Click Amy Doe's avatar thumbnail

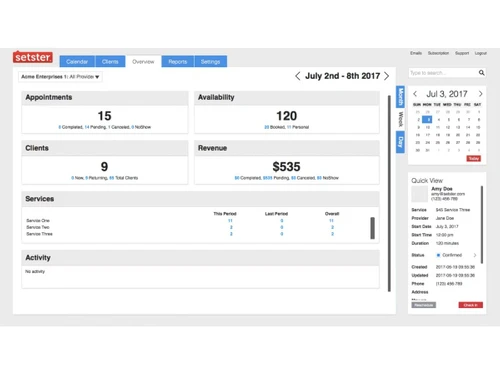click(x=419, y=194)
